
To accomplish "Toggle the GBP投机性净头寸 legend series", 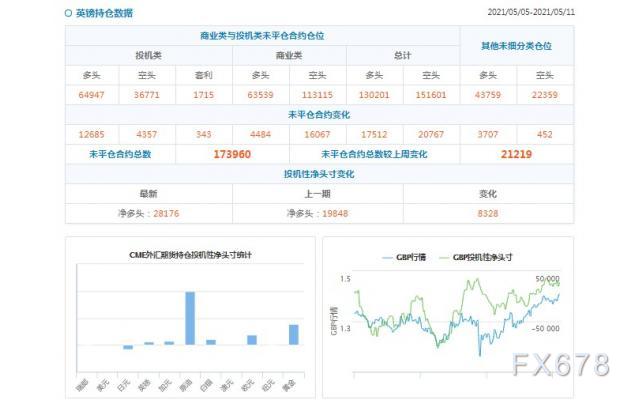I will 476,257.
